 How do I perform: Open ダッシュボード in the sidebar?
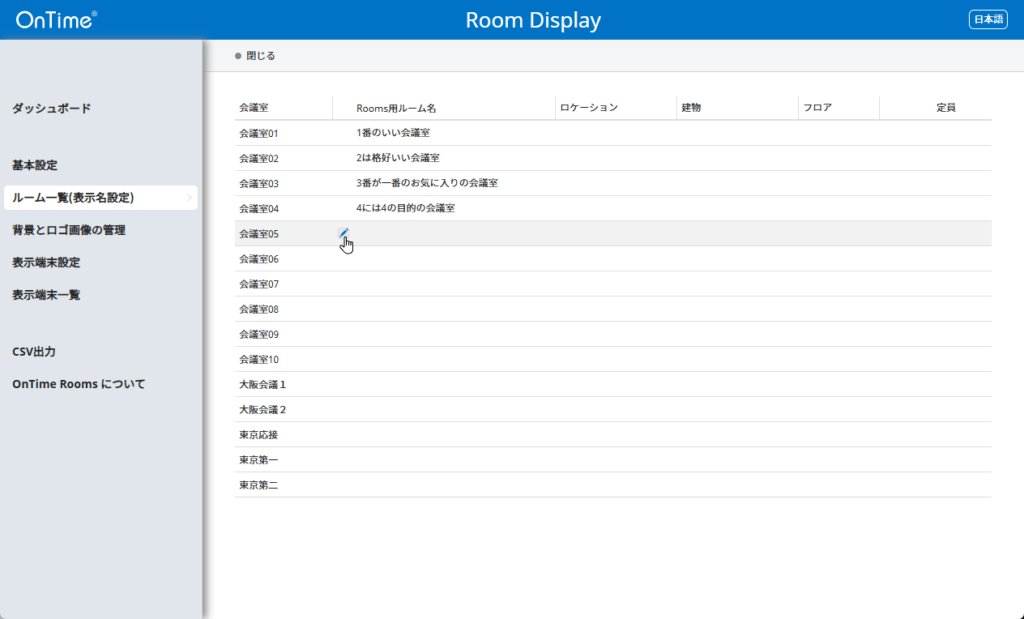[x=51, y=108]
